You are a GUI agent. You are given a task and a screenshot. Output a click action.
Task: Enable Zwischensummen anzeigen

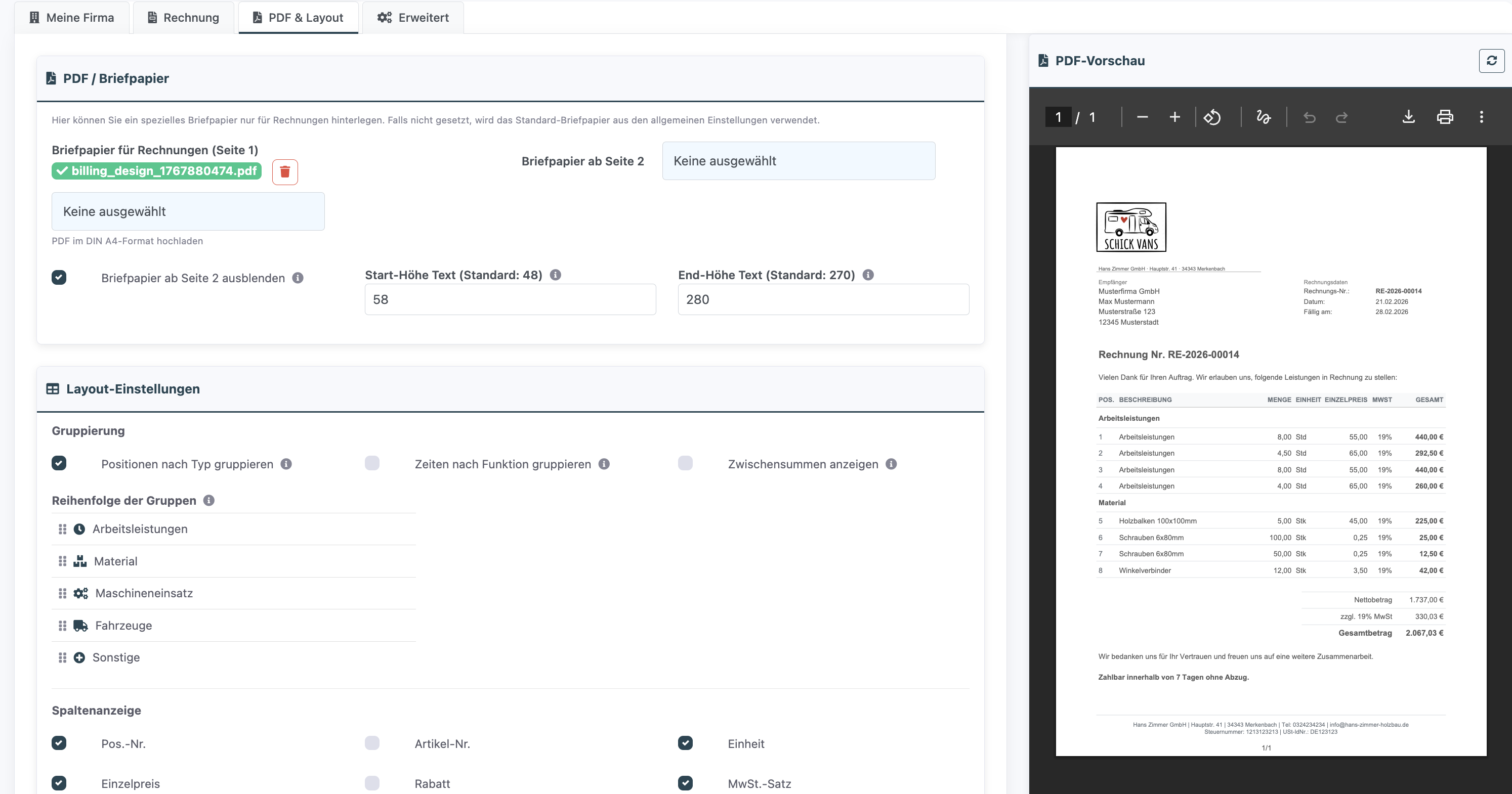(685, 463)
